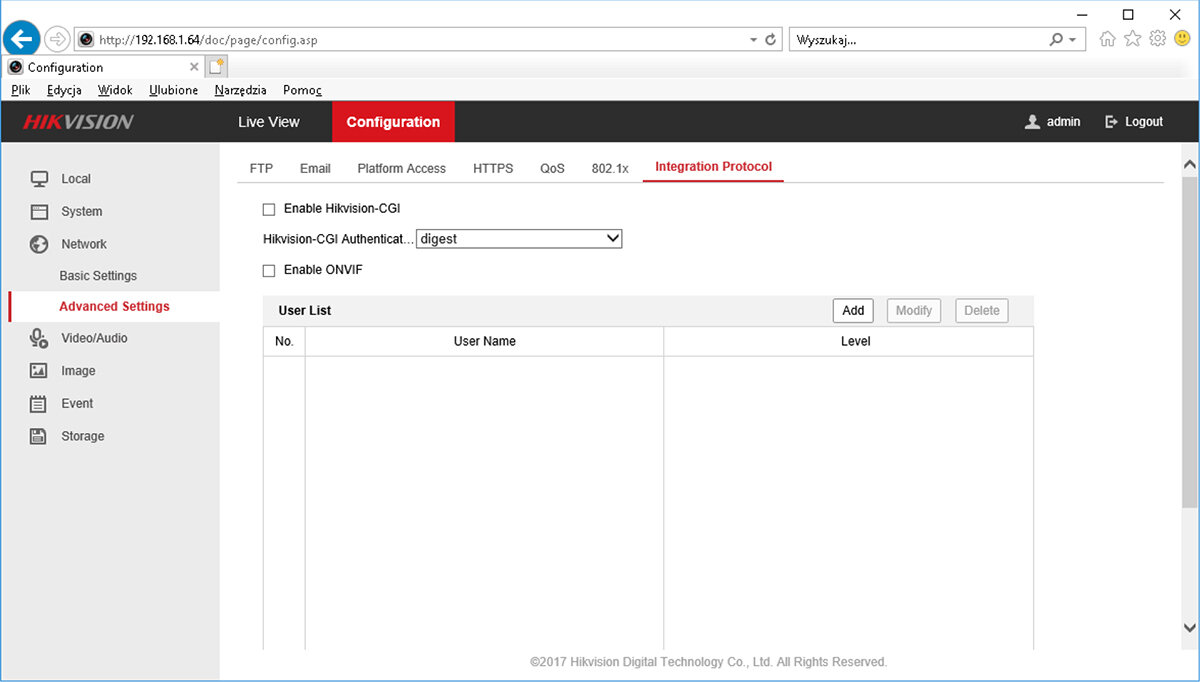1200x682 pixels.
Task: Switch to the HTTPS tab
Action: [493, 168]
